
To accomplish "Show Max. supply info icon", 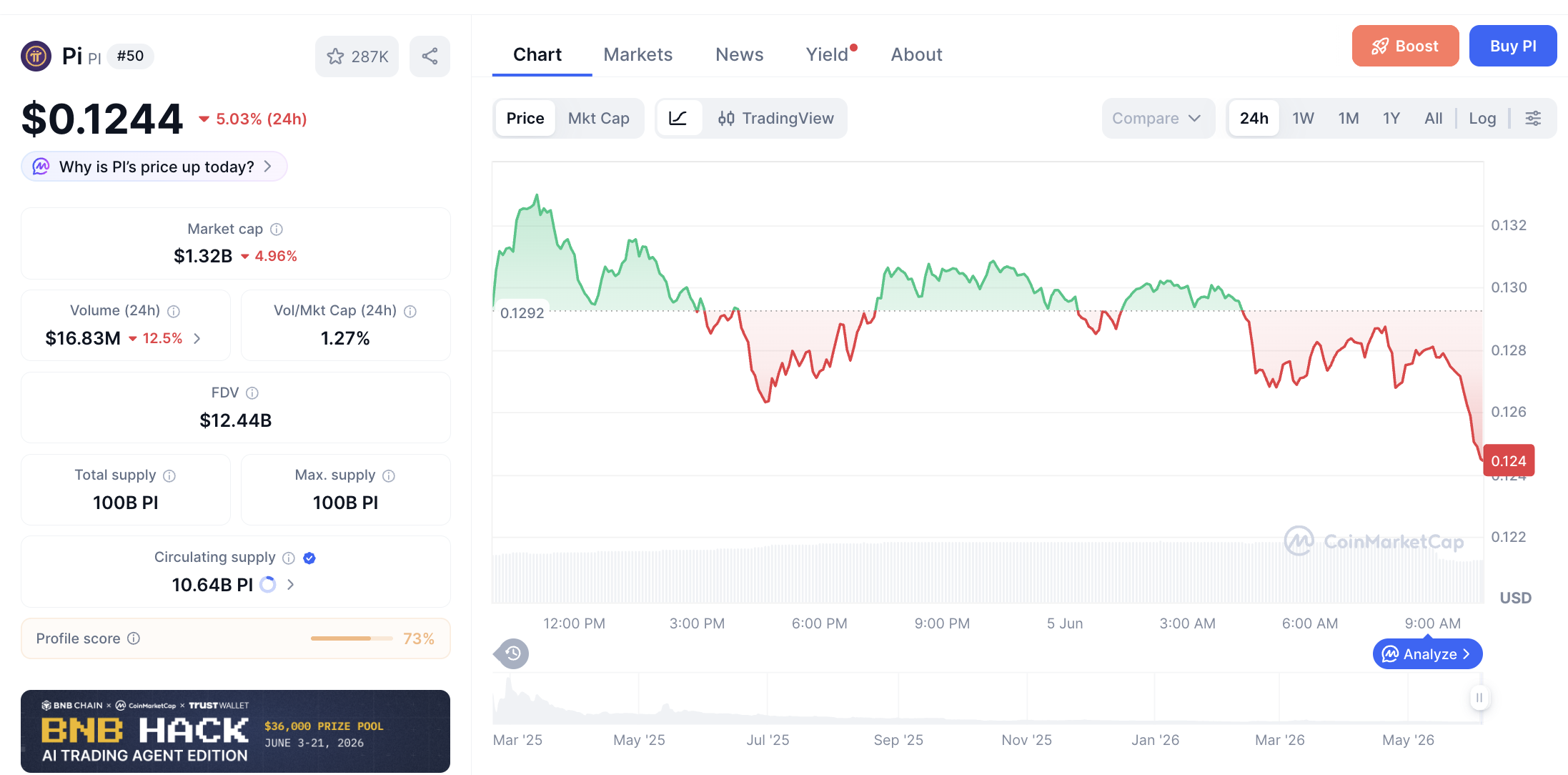I will [x=389, y=475].
